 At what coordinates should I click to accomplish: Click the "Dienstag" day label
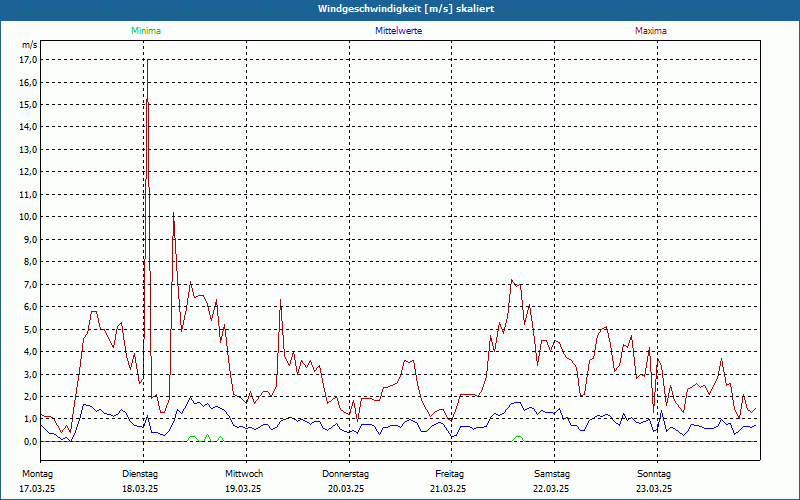[140, 474]
